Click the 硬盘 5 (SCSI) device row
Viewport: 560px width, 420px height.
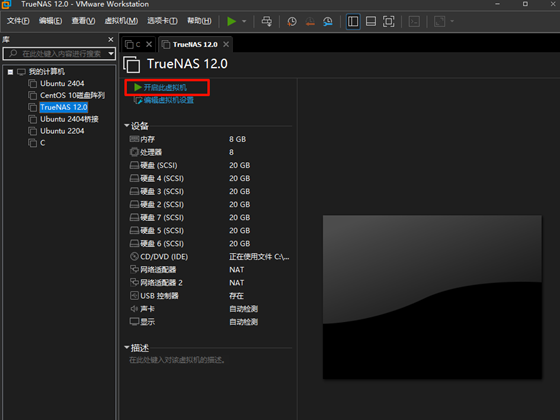pyautogui.click(x=210, y=230)
